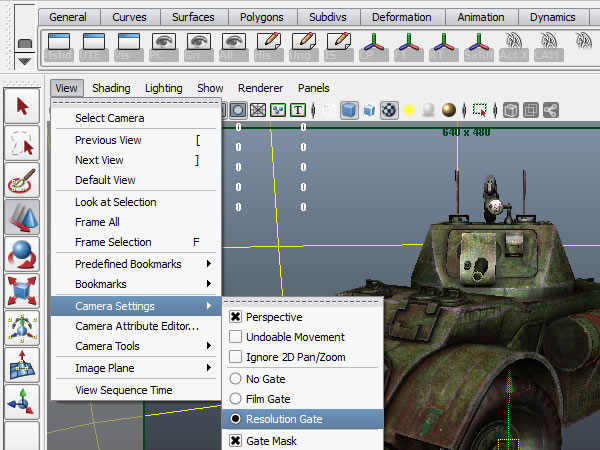Click the PC eye shelf icon

tap(164, 47)
